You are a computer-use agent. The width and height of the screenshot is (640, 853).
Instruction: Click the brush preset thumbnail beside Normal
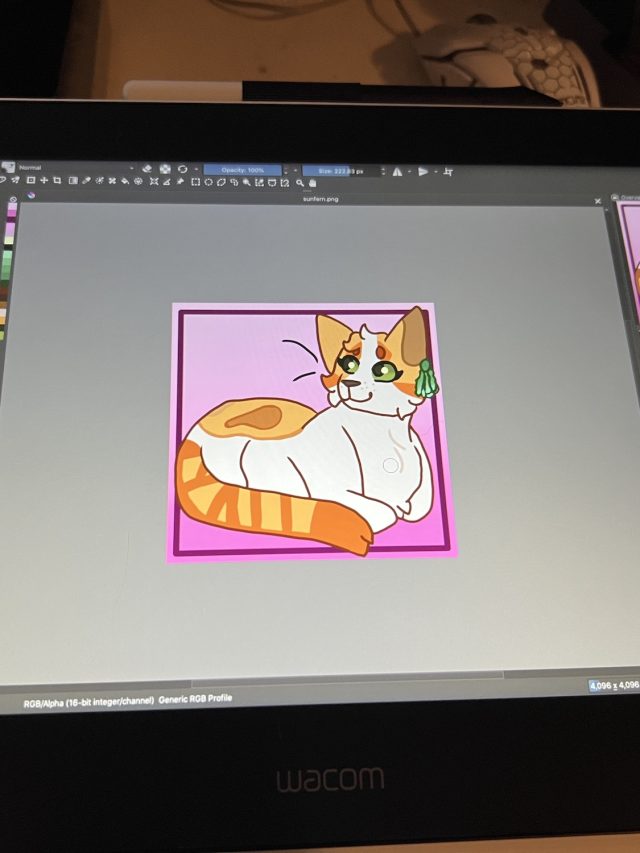(x=8, y=168)
